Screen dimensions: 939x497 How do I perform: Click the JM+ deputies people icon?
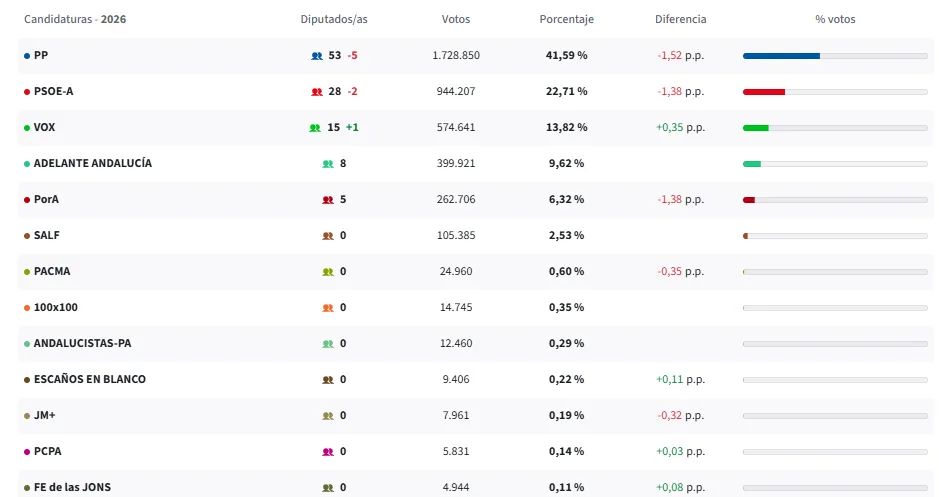(328, 416)
